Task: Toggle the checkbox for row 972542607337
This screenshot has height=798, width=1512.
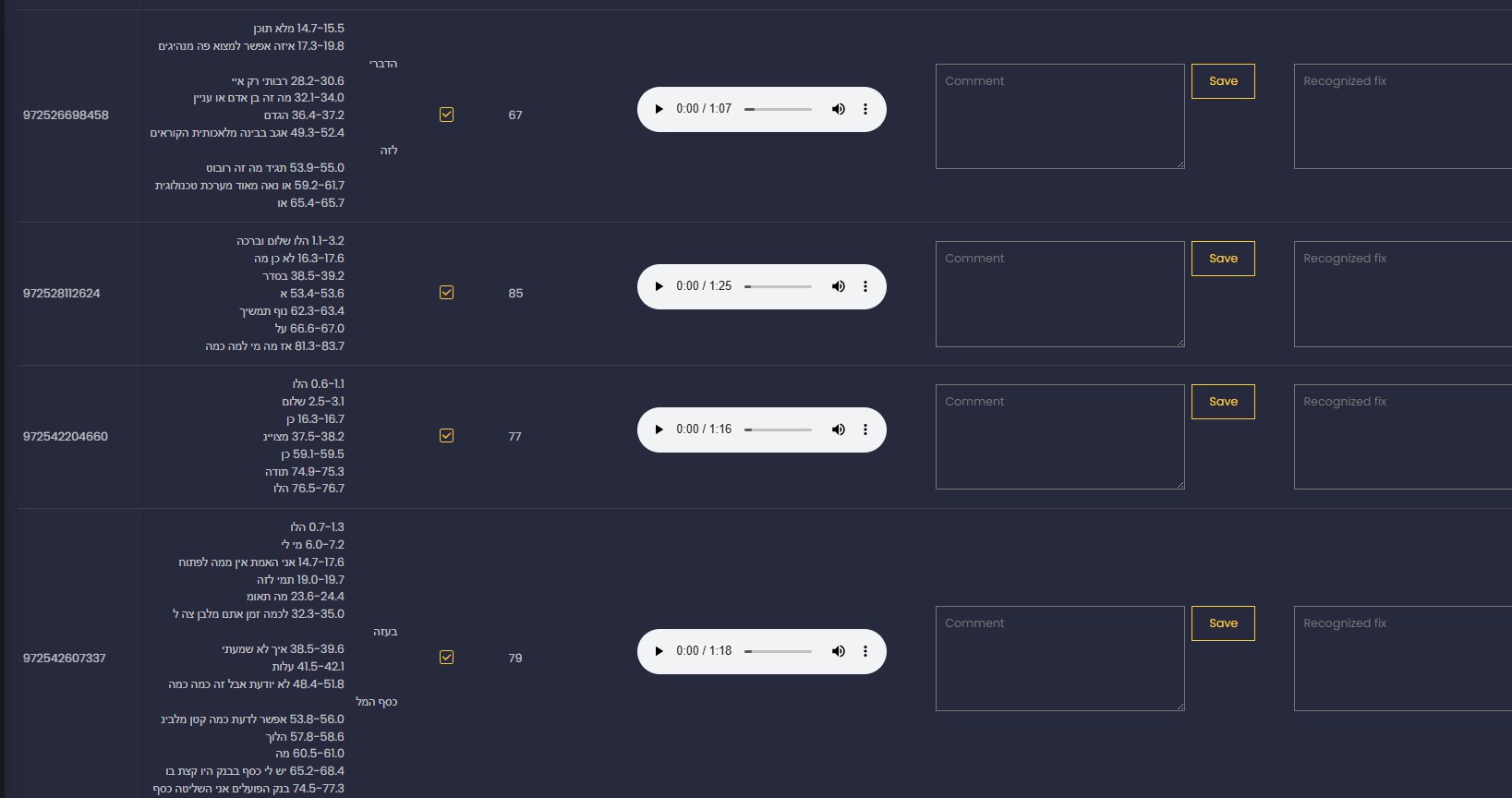Action: point(446,658)
